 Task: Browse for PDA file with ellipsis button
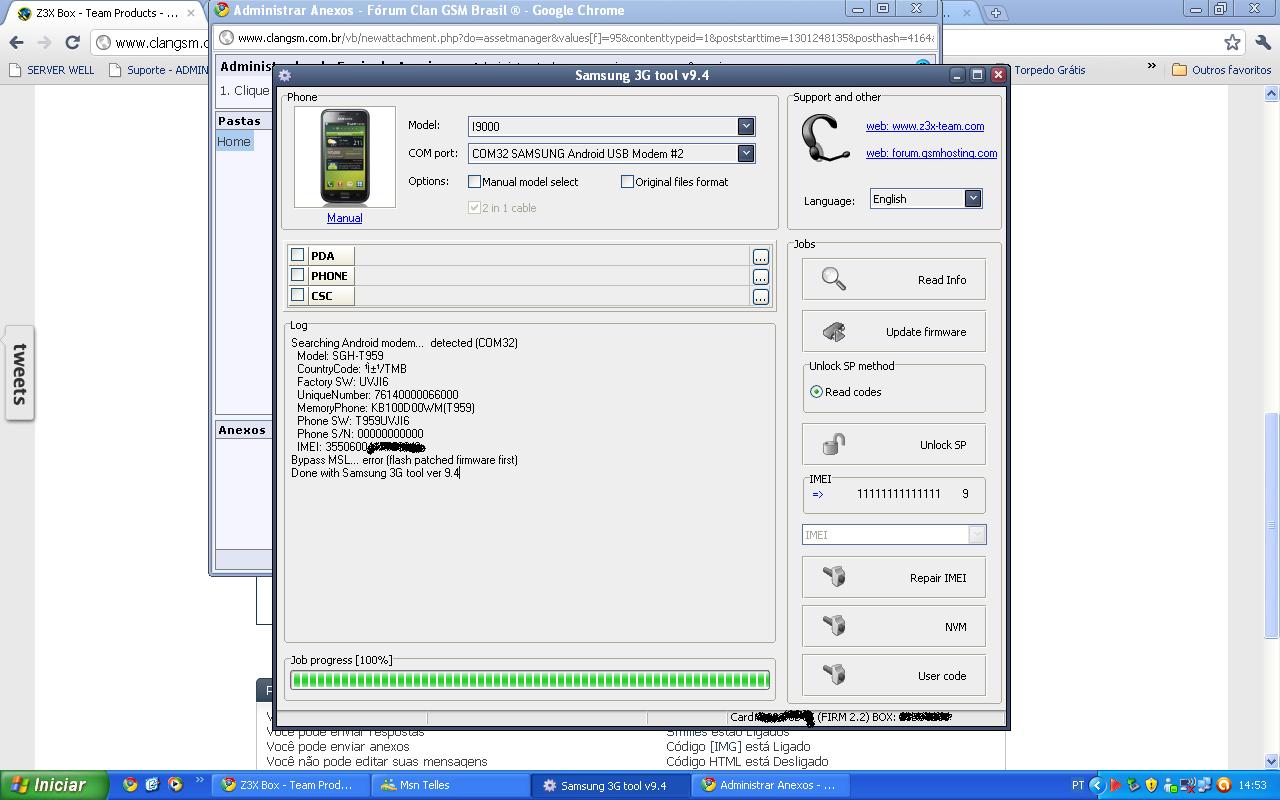[761, 257]
